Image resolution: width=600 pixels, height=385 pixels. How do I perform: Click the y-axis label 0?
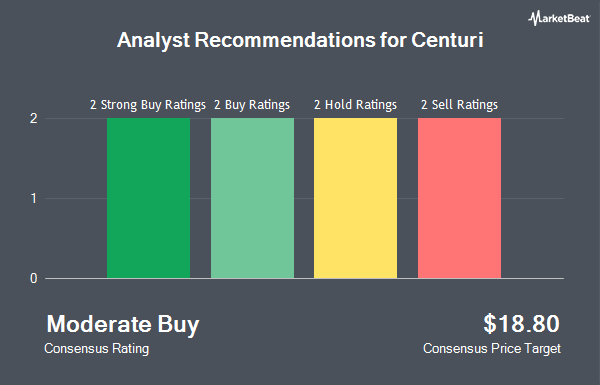[34, 278]
